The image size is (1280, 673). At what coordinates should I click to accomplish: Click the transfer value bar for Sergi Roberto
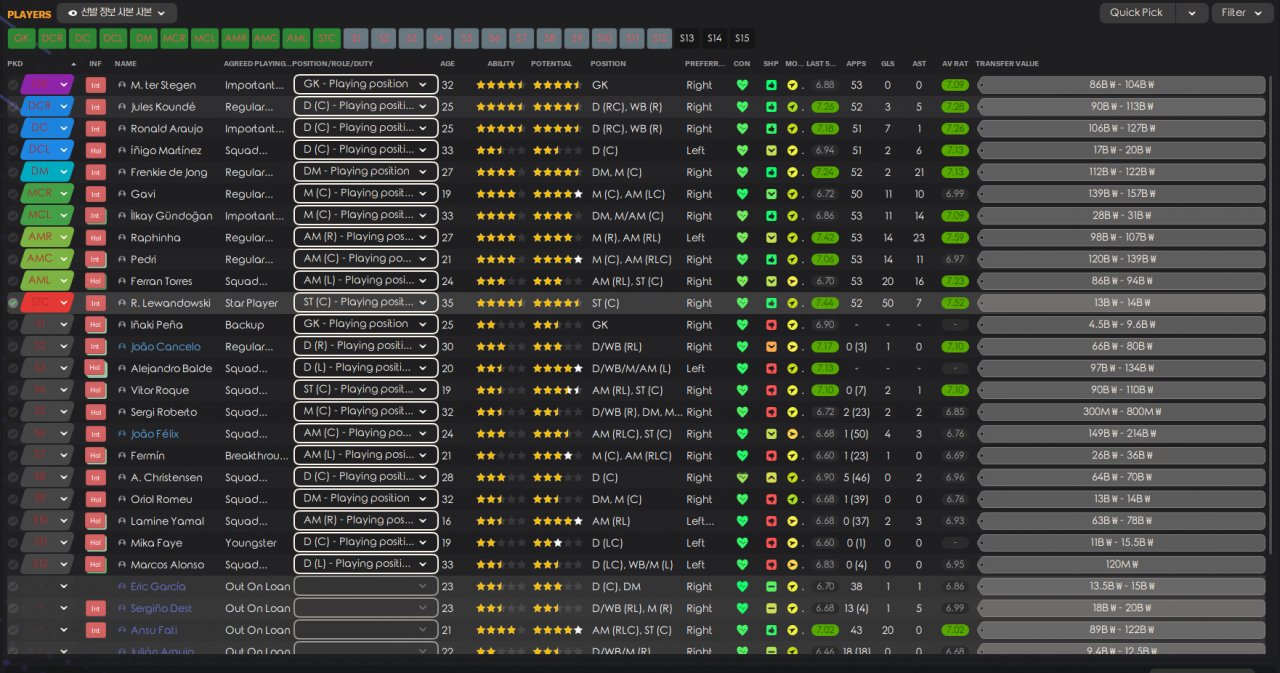click(x=1121, y=412)
